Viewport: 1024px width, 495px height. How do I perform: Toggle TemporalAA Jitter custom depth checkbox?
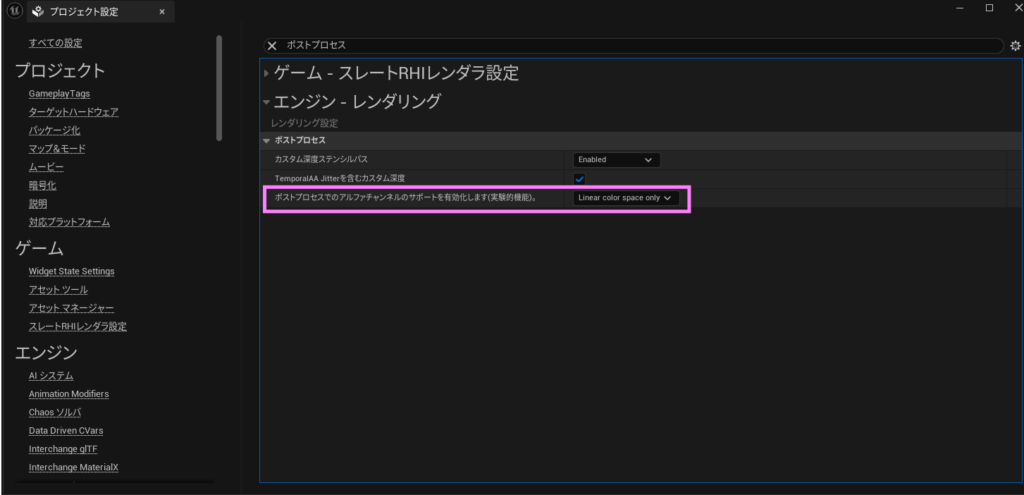(x=579, y=179)
